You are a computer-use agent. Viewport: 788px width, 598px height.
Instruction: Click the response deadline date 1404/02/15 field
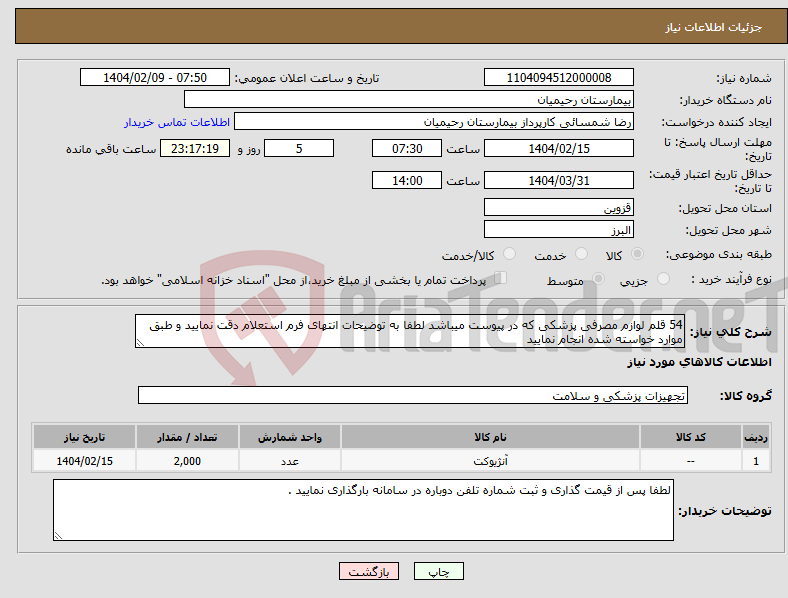[x=558, y=148]
